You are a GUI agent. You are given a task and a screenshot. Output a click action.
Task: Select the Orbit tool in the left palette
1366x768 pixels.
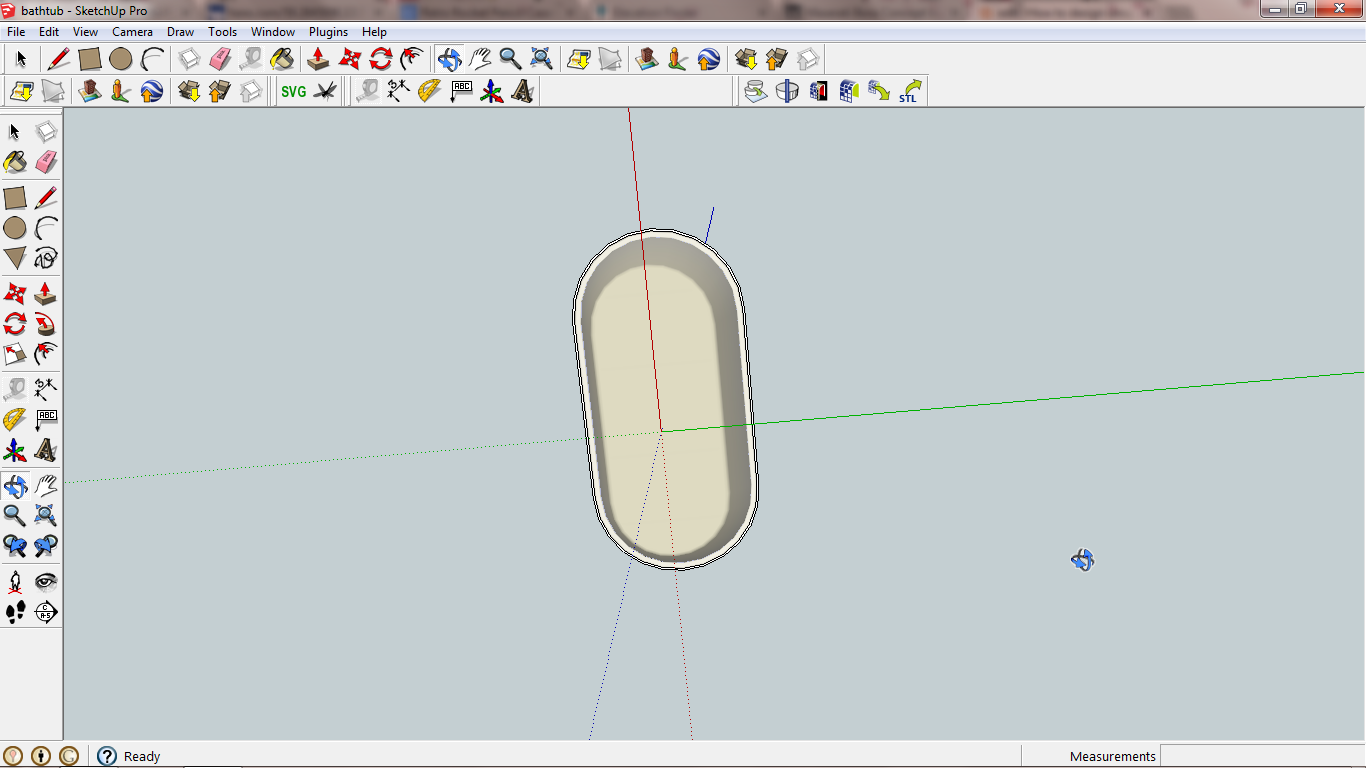click(x=15, y=486)
